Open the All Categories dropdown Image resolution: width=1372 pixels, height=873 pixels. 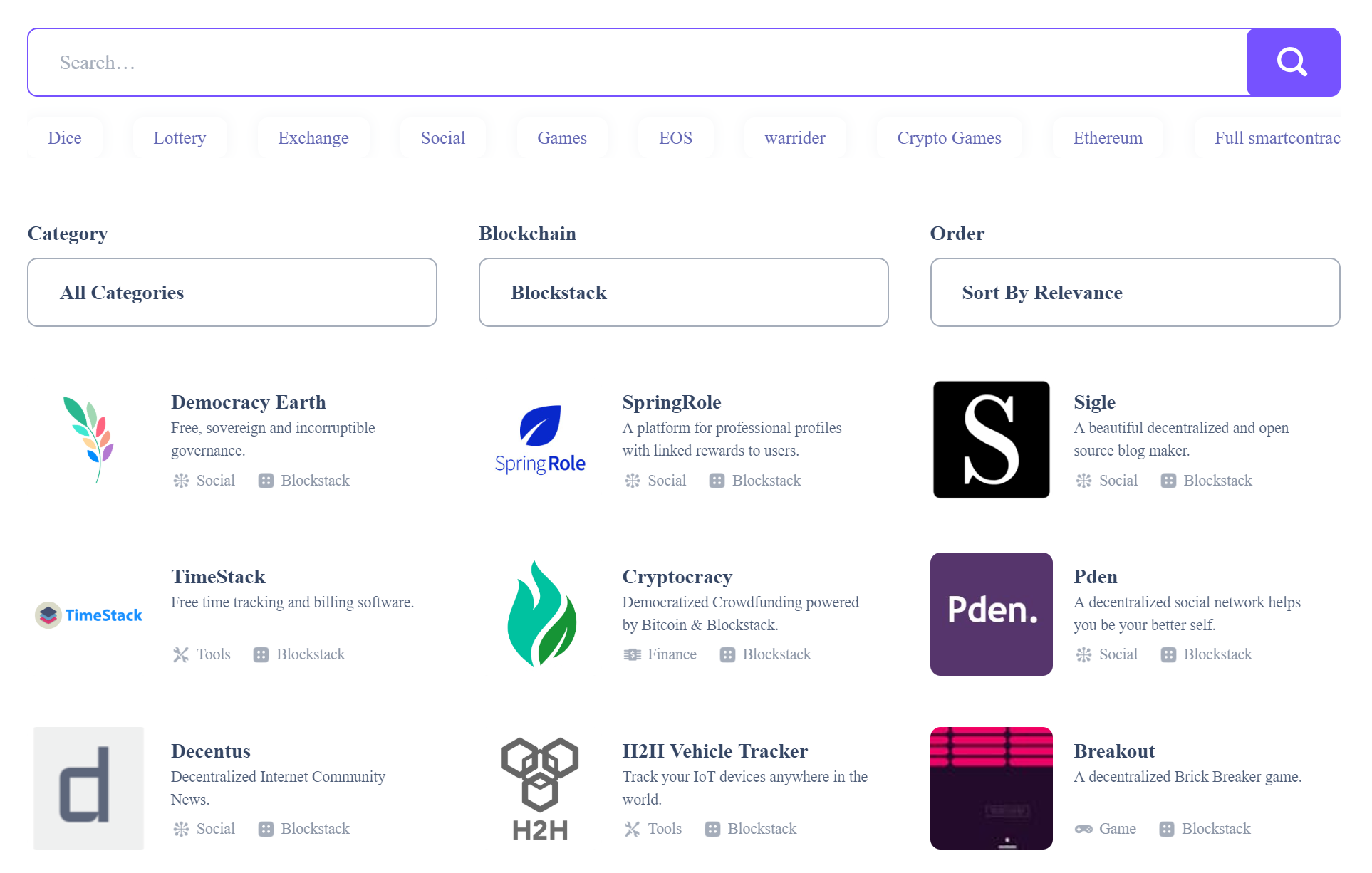(232, 293)
